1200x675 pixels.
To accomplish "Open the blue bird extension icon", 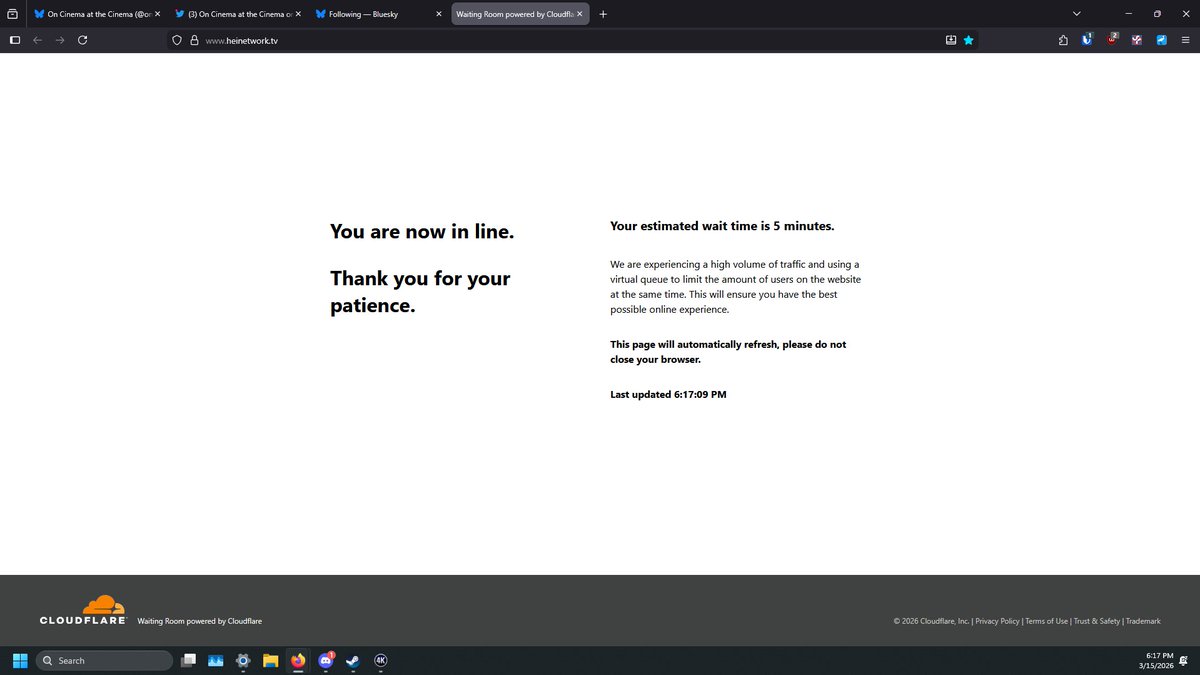I will tap(1161, 41).
